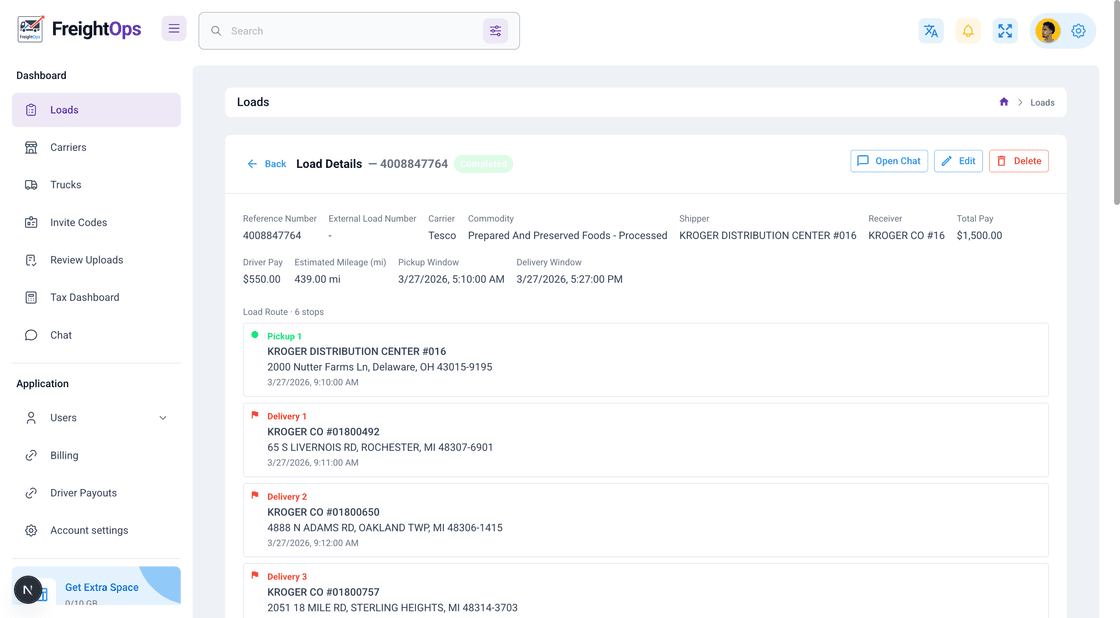Select Tax Dashboard menu item
The height and width of the screenshot is (618, 1120).
pos(96,297)
